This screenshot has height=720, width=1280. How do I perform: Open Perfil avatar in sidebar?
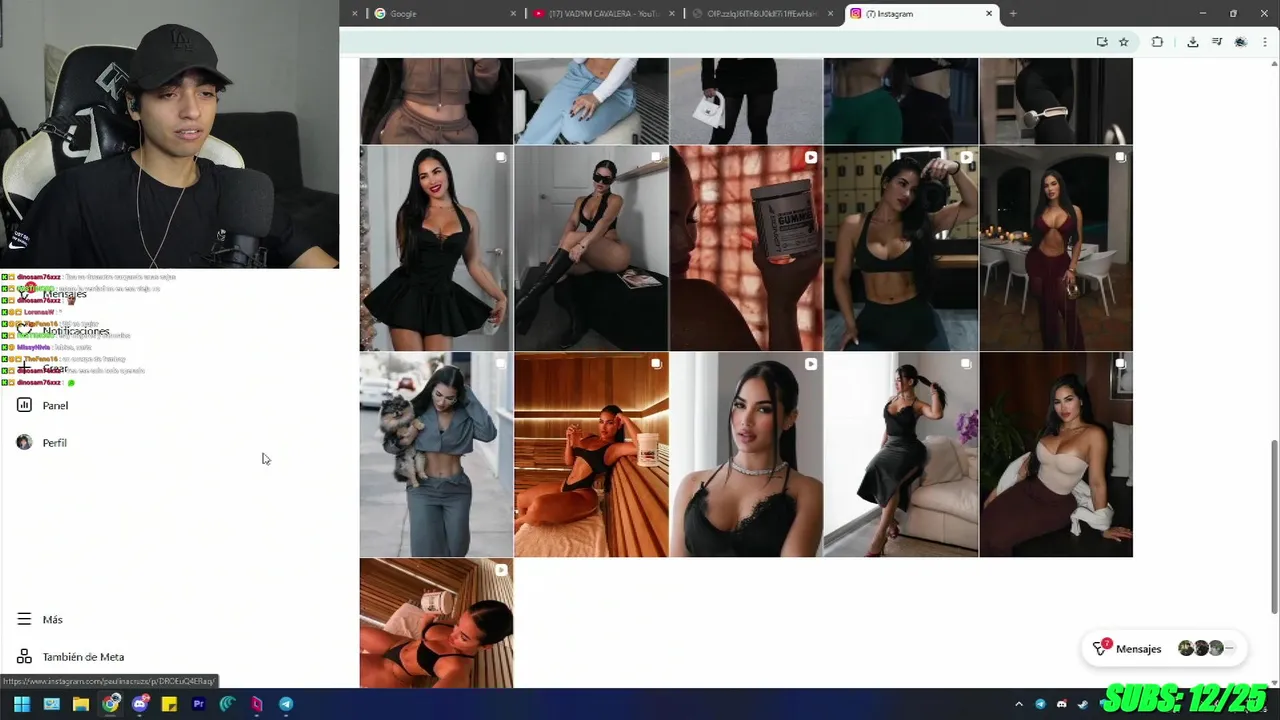coord(24,442)
